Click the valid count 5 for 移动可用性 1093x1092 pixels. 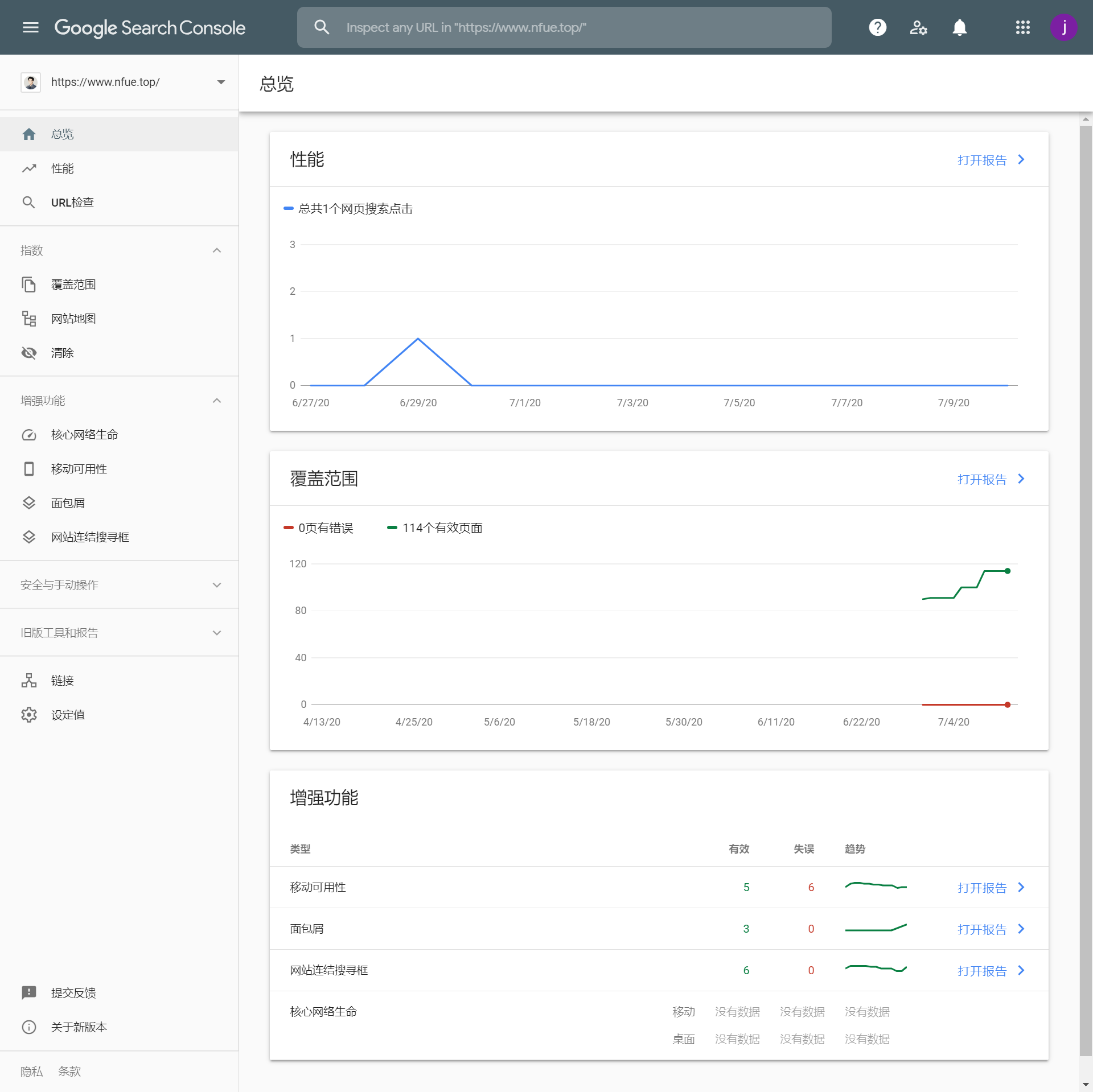coord(746,887)
